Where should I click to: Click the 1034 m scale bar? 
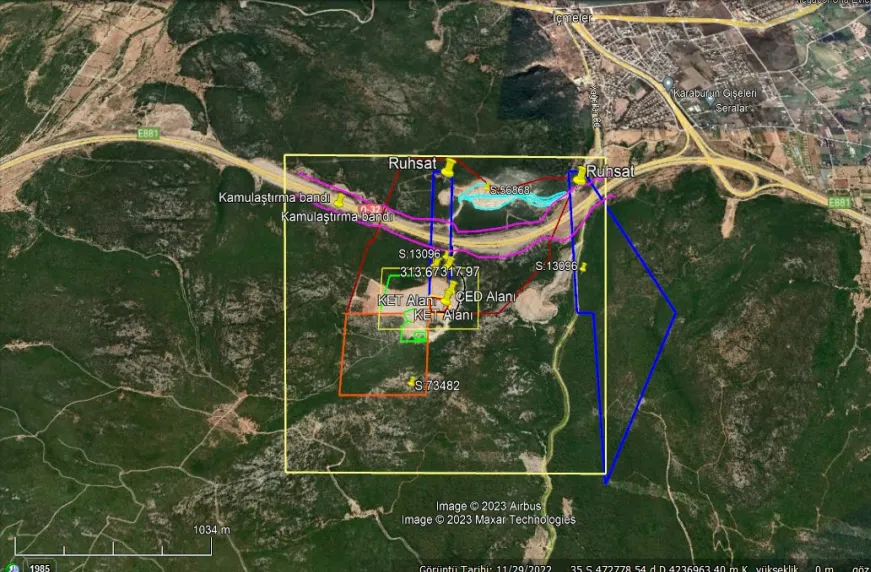coord(211,529)
